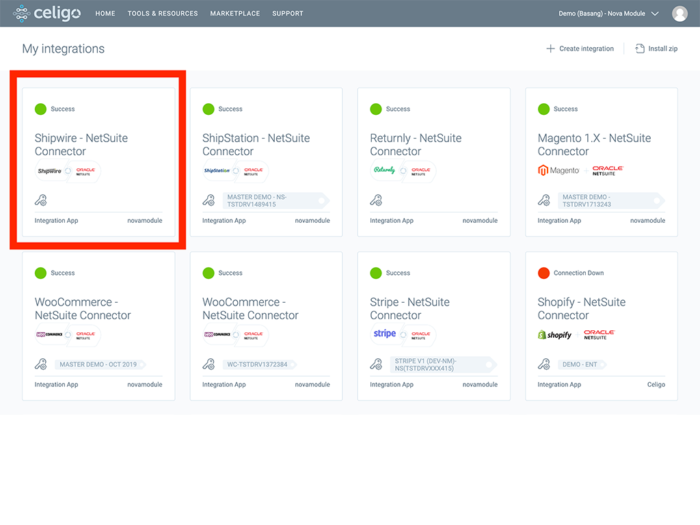Click the green status dot on Magento card
This screenshot has height=525, width=700.
pyautogui.click(x=544, y=109)
